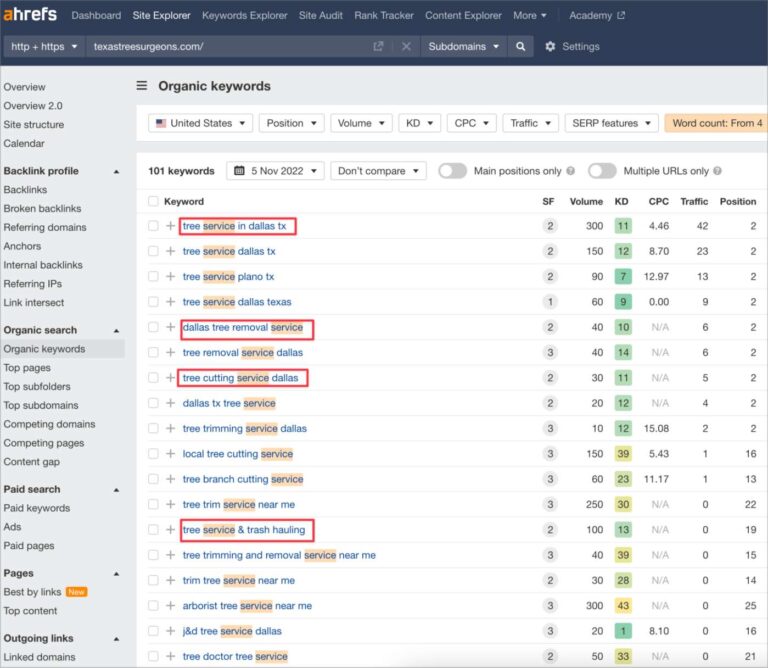This screenshot has height=668, width=768.
Task: Open Academy external link icon
Action: coord(621,15)
